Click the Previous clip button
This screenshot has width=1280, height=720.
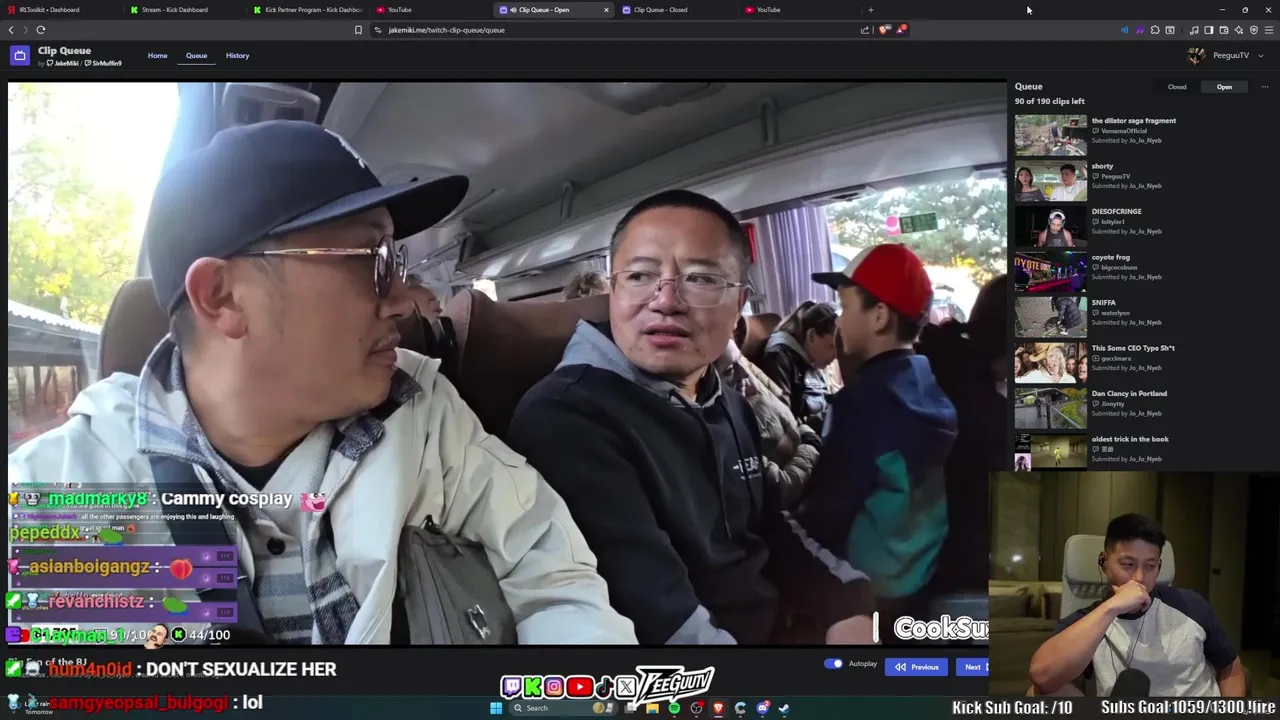click(917, 667)
